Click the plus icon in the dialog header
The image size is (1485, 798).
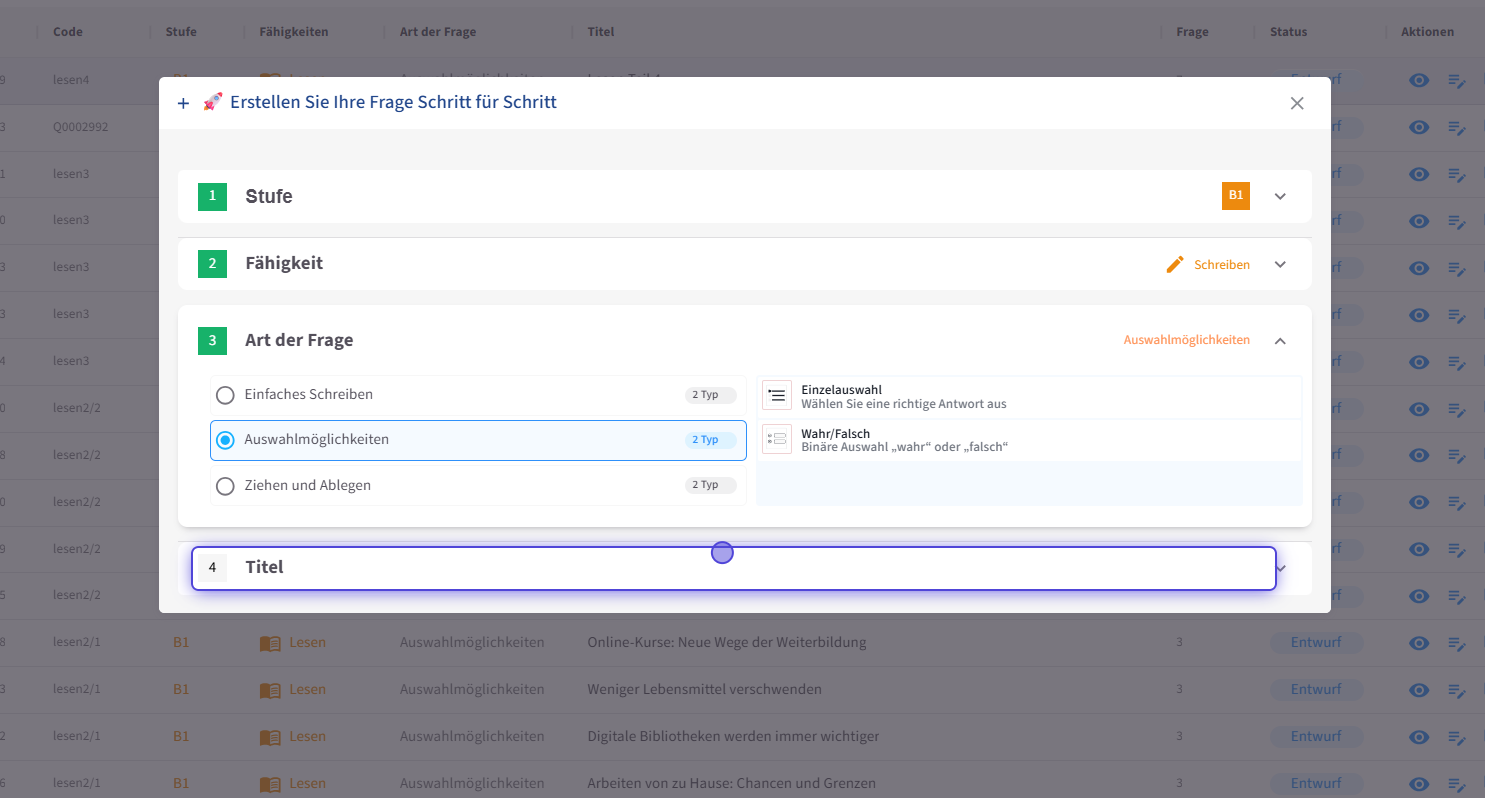pos(183,103)
